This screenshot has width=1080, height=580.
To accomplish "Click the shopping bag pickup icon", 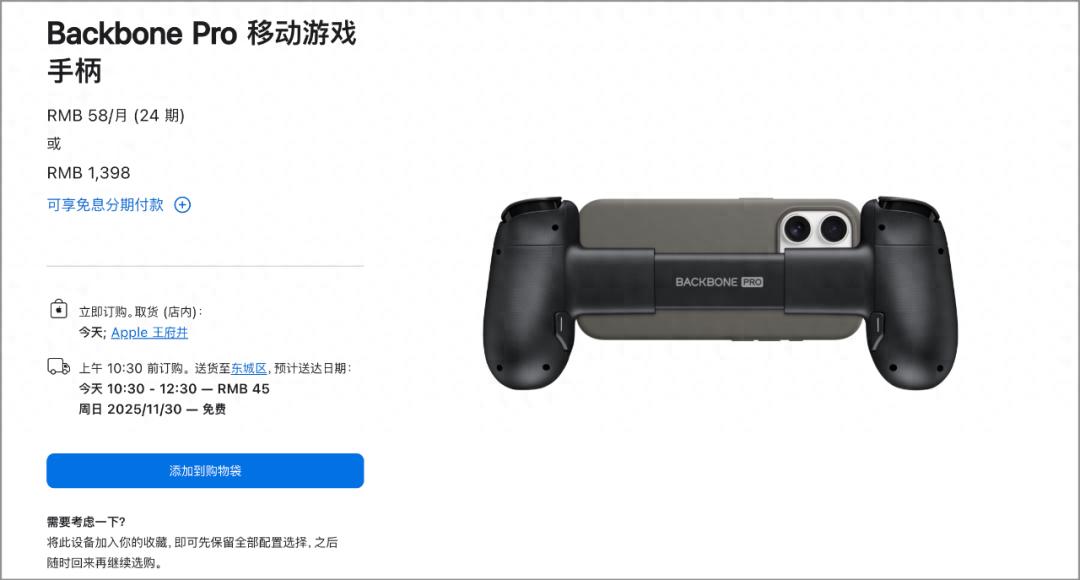I will coord(59,309).
